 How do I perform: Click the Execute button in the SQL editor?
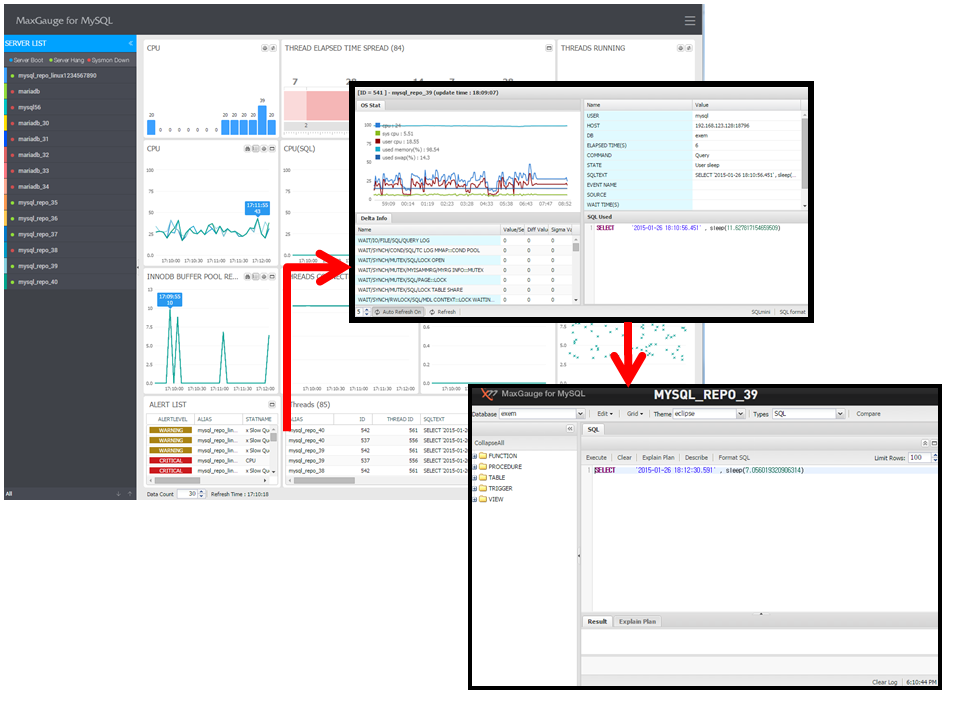tap(596, 458)
